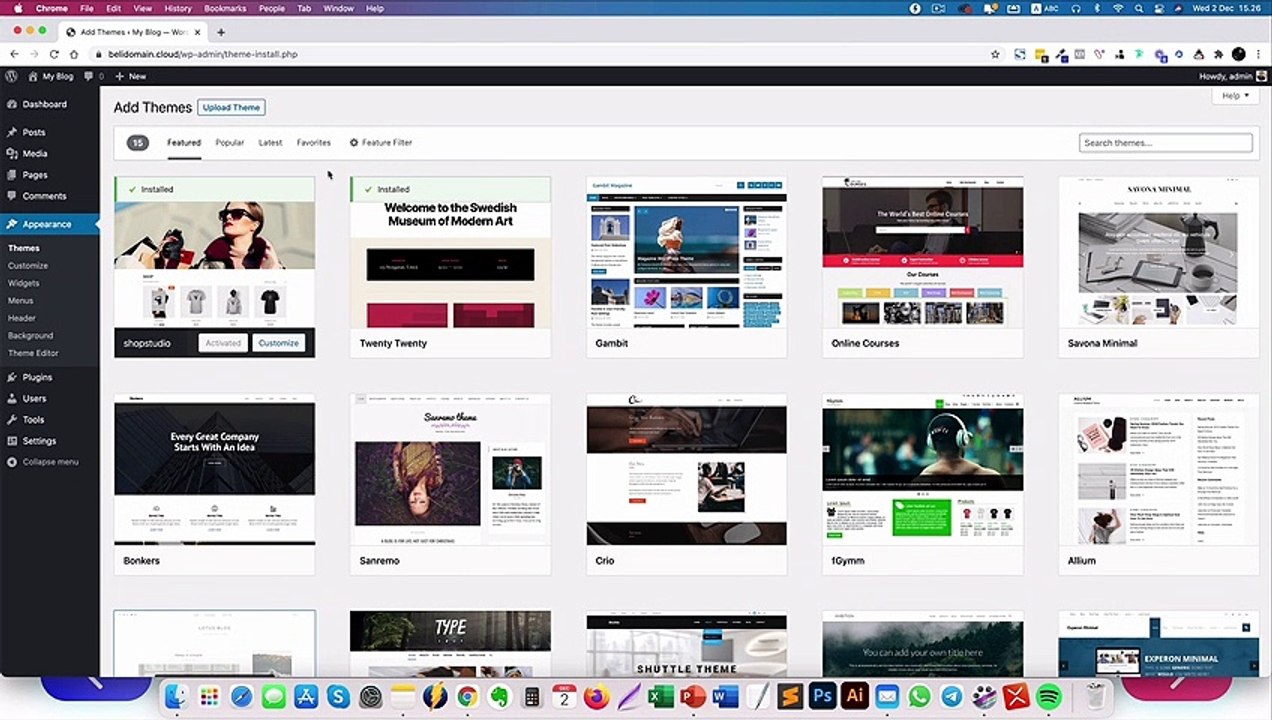Open a new Chrome tab

[221, 32]
